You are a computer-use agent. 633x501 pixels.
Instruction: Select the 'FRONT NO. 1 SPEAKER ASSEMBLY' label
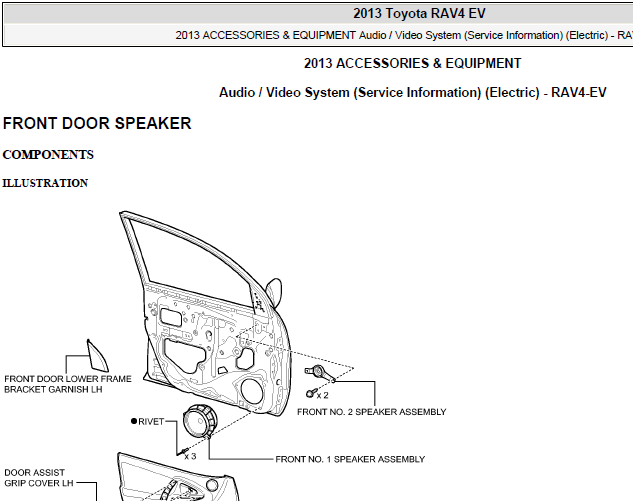350,459
